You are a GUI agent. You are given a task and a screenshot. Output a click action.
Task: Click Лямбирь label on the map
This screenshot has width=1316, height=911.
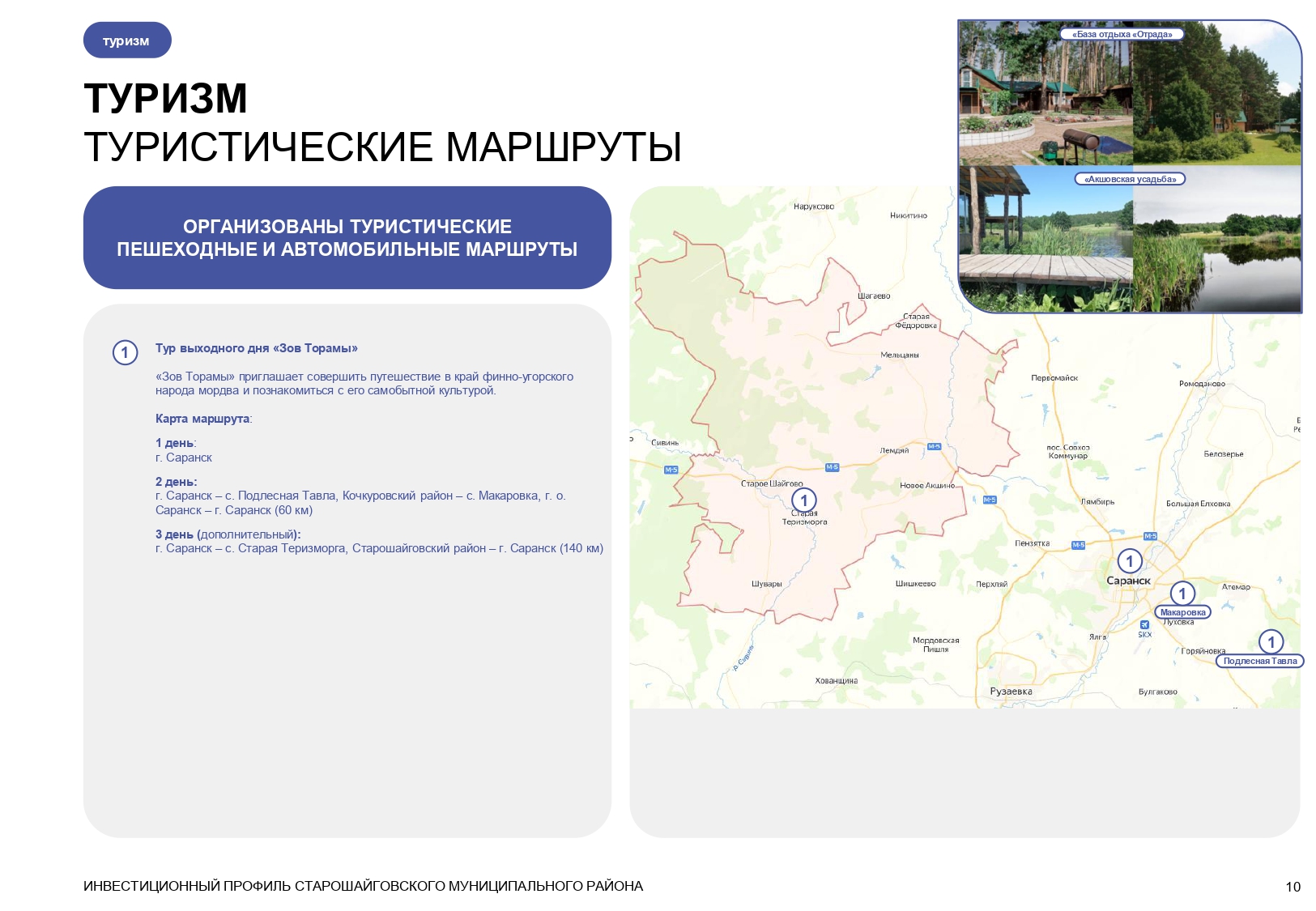click(1097, 502)
